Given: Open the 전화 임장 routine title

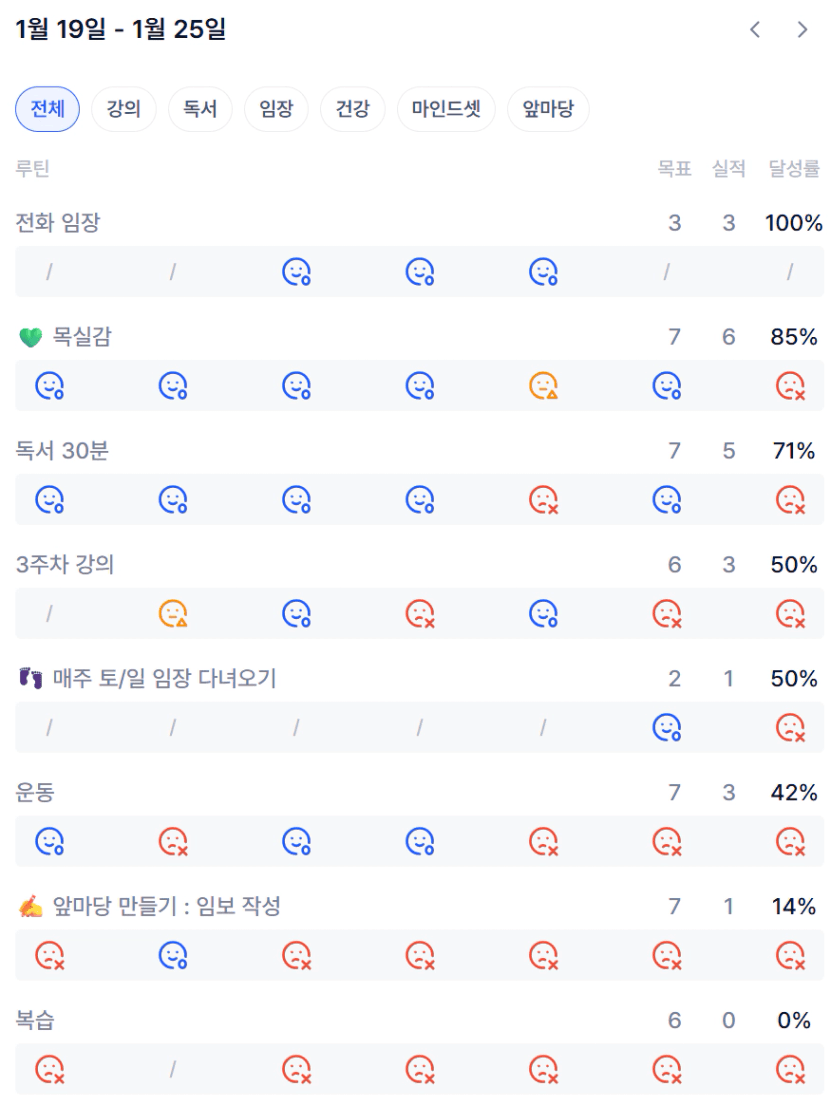Looking at the screenshot, I should [x=58, y=223].
